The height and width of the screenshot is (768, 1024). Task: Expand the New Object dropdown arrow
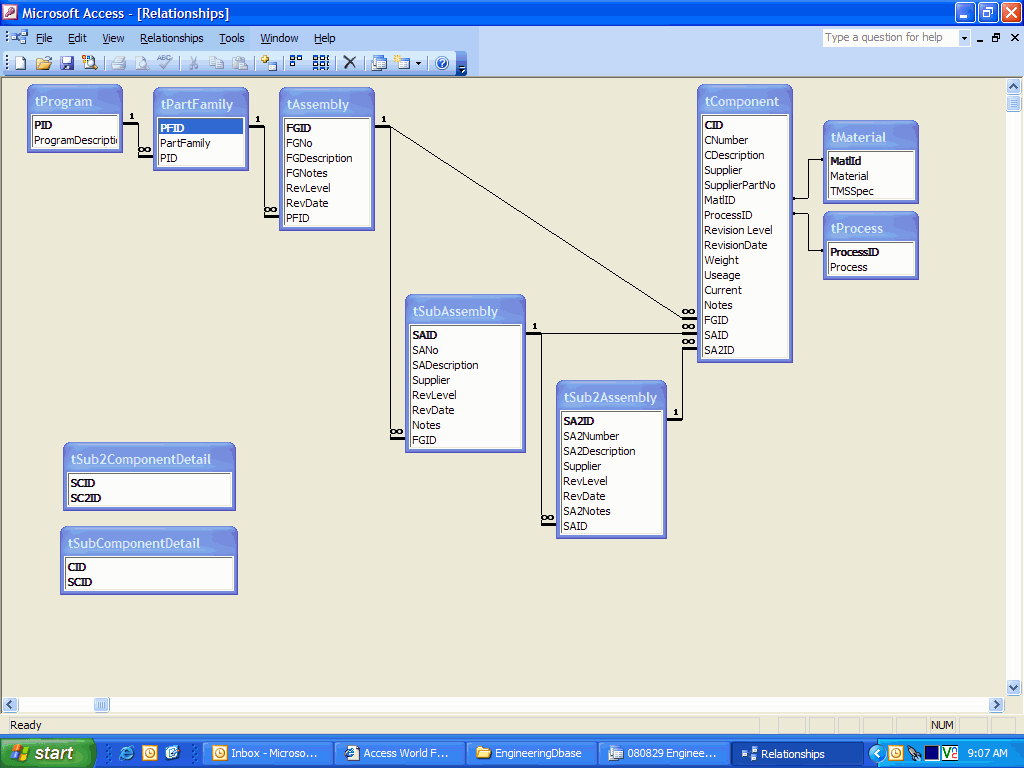click(x=418, y=63)
